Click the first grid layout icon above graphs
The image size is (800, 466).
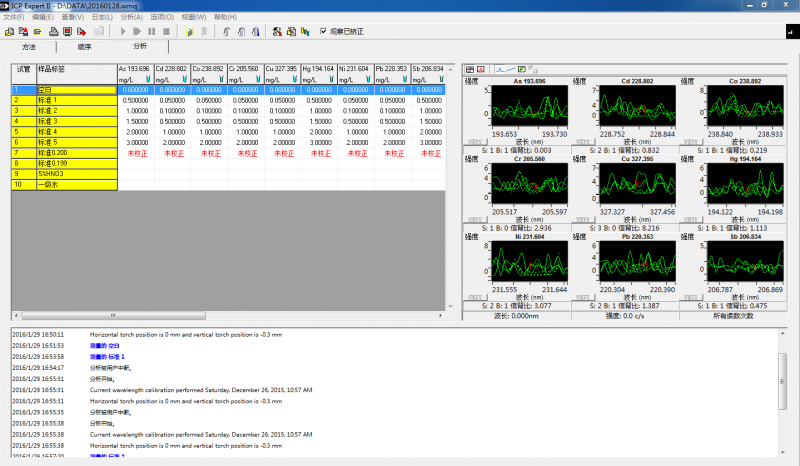coord(469,69)
